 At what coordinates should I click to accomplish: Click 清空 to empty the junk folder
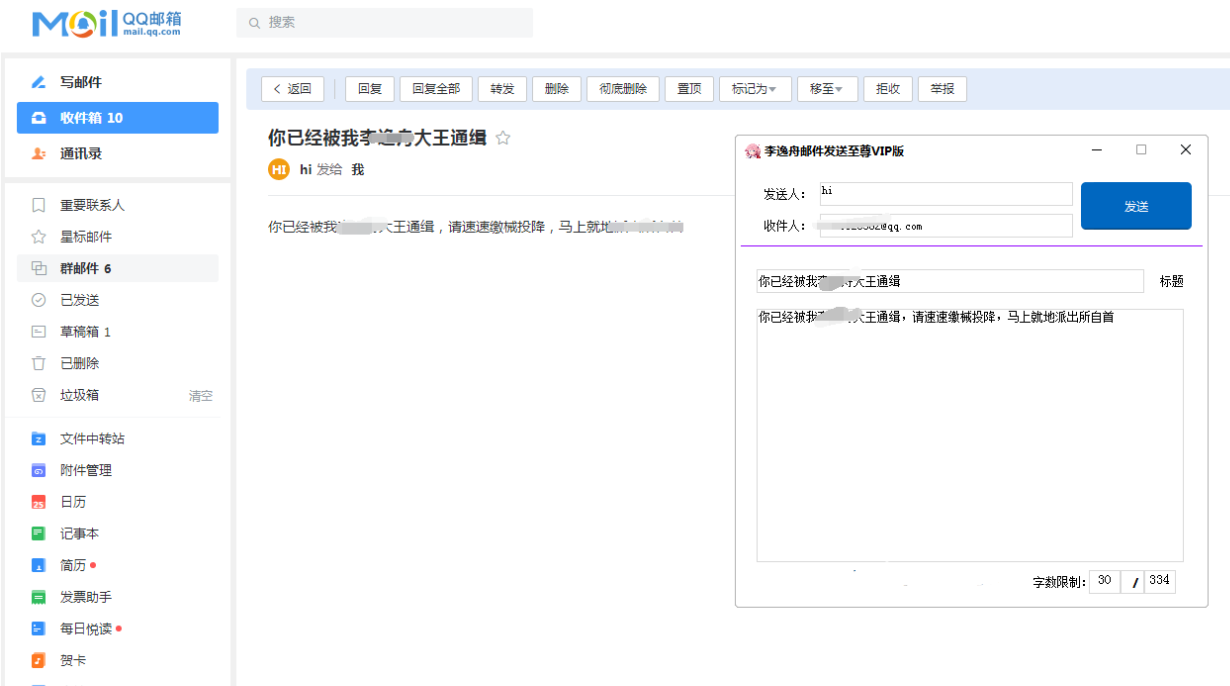[201, 396]
